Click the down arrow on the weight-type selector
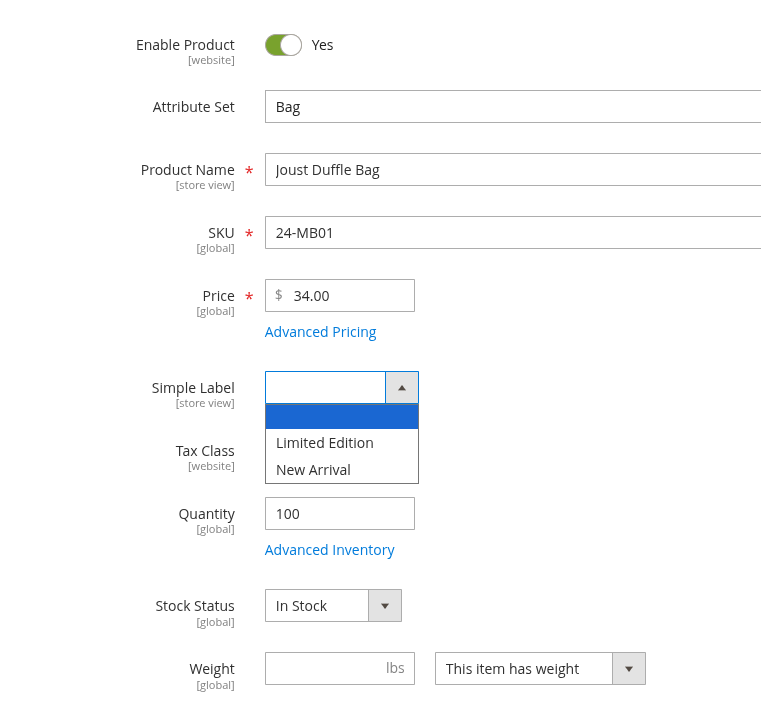This screenshot has height=702, width=761. coord(629,669)
